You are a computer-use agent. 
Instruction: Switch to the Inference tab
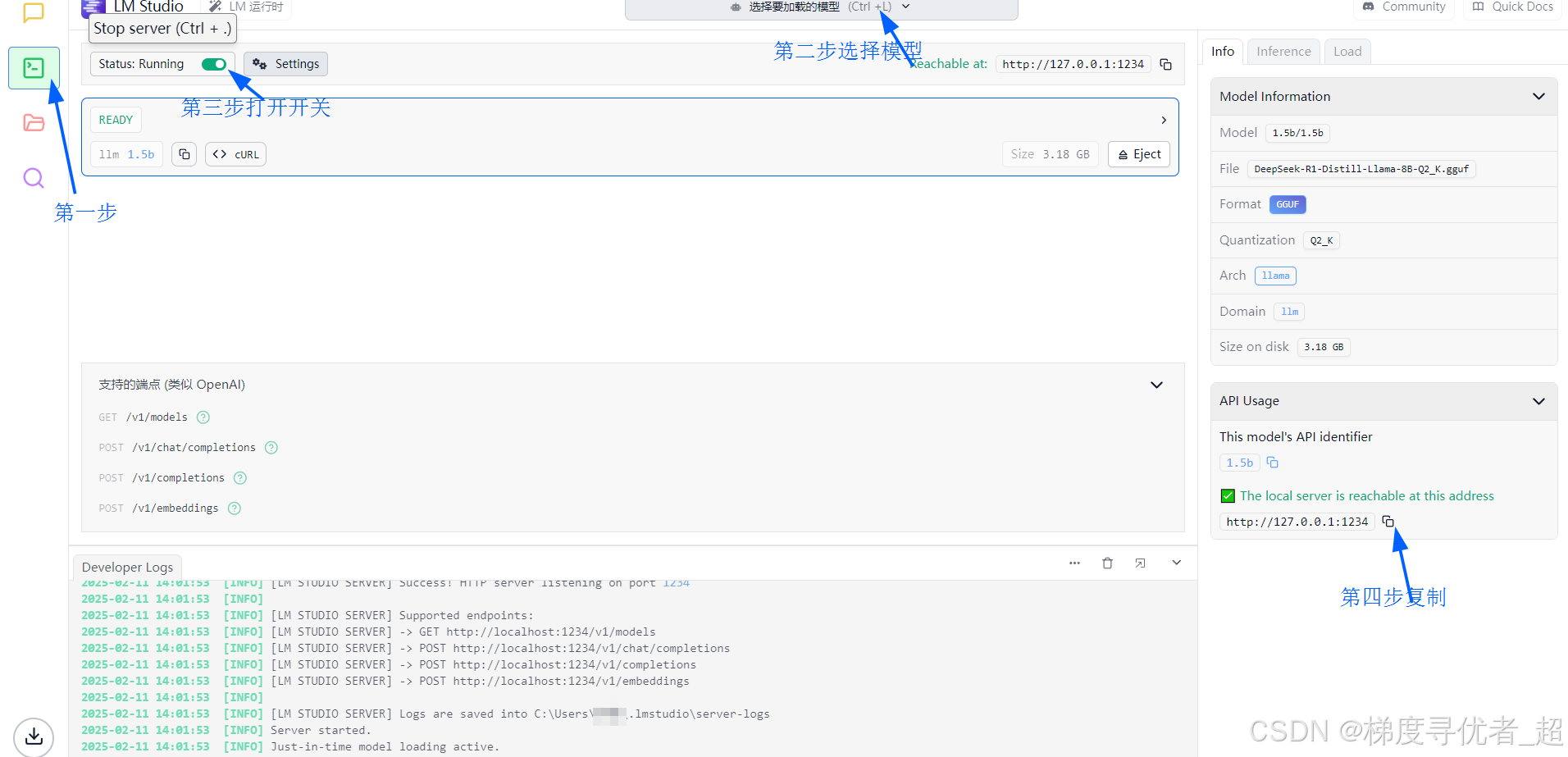pyautogui.click(x=1283, y=52)
